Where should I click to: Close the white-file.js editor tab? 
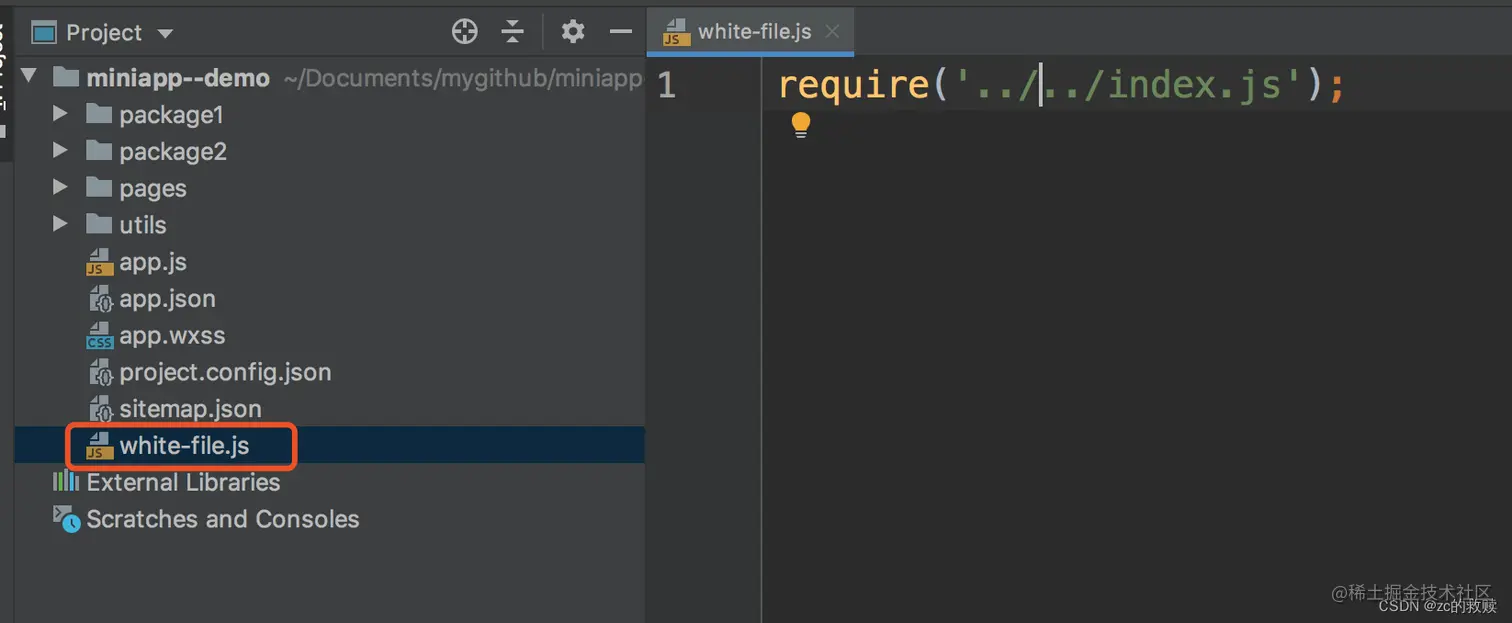pyautogui.click(x=832, y=32)
